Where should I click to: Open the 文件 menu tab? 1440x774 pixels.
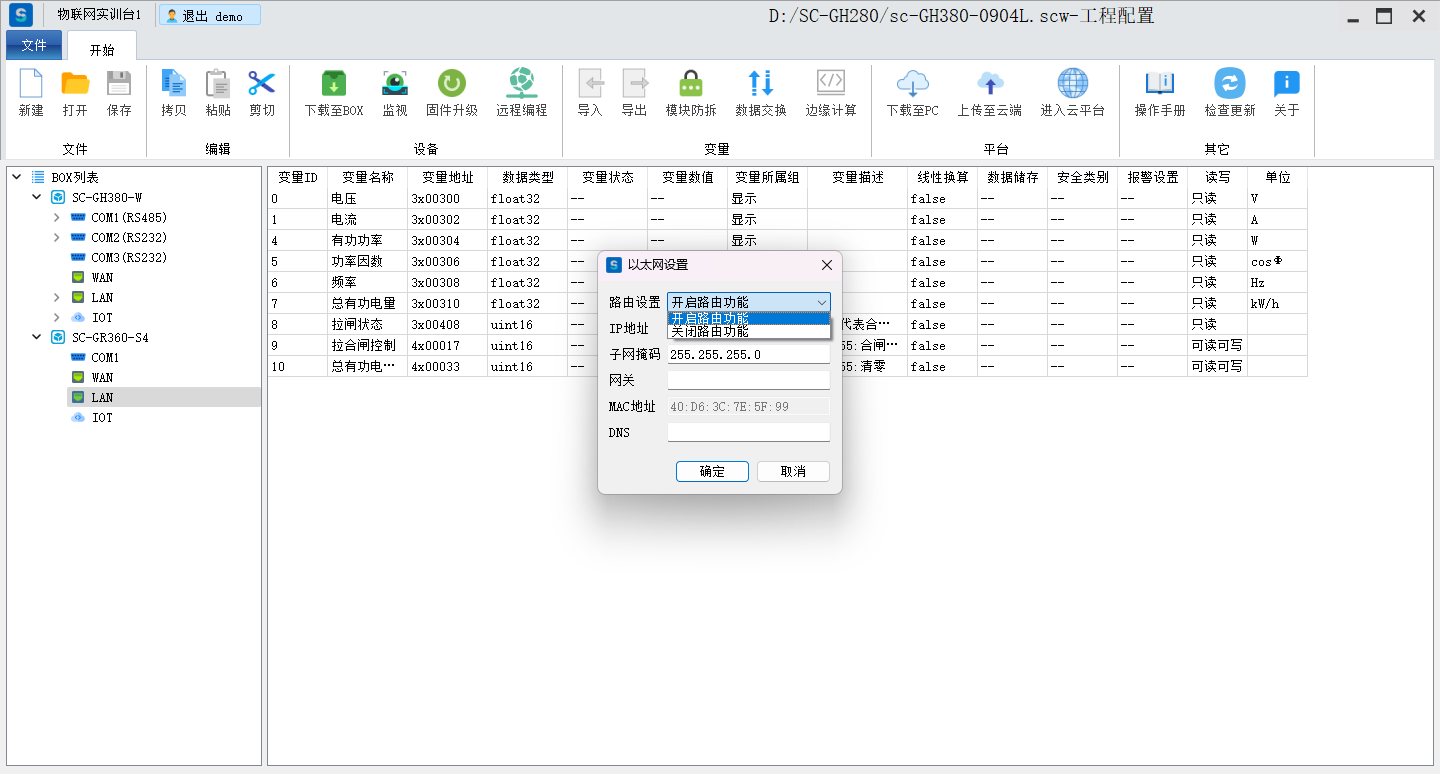(x=34, y=46)
